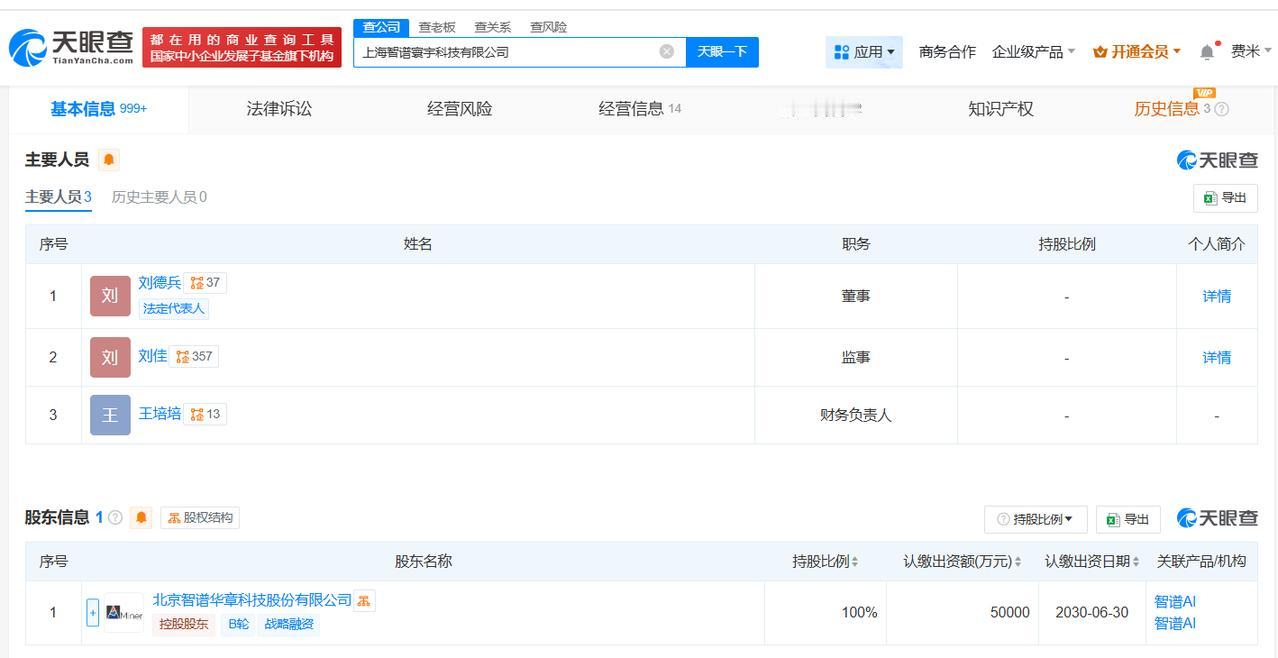Click the second 智谱AI related product link

(1175, 624)
